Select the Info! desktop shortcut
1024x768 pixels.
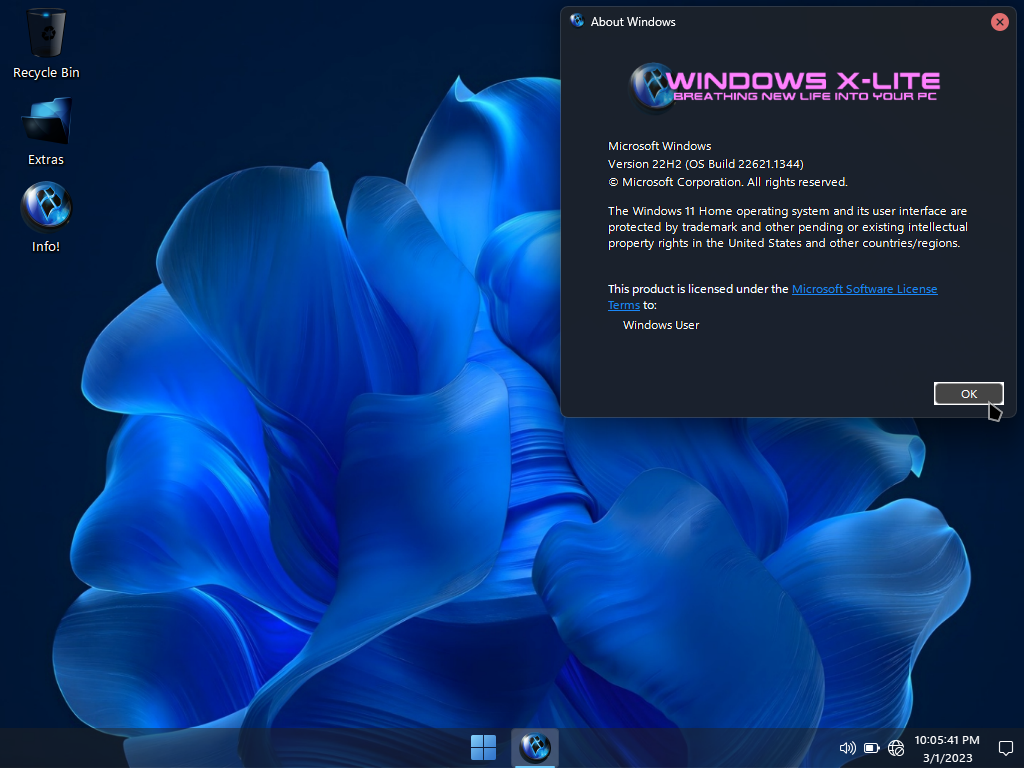coord(46,217)
